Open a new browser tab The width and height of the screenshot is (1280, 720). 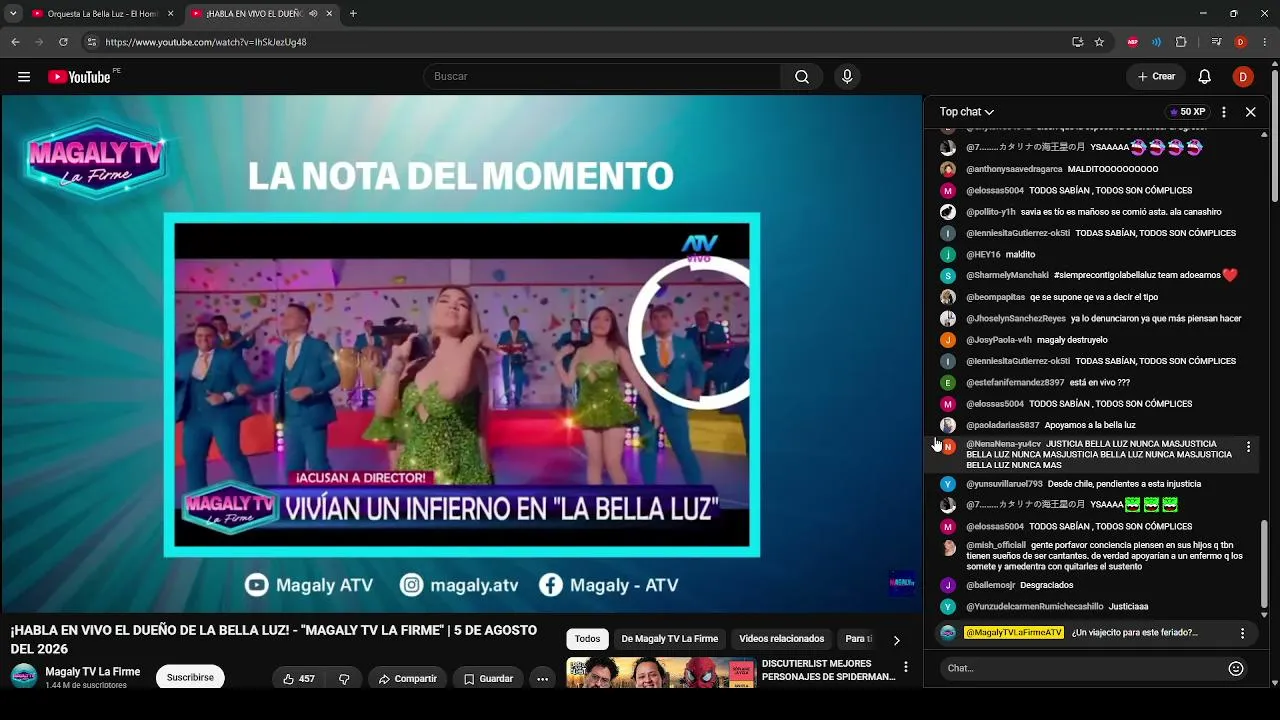pos(353,14)
